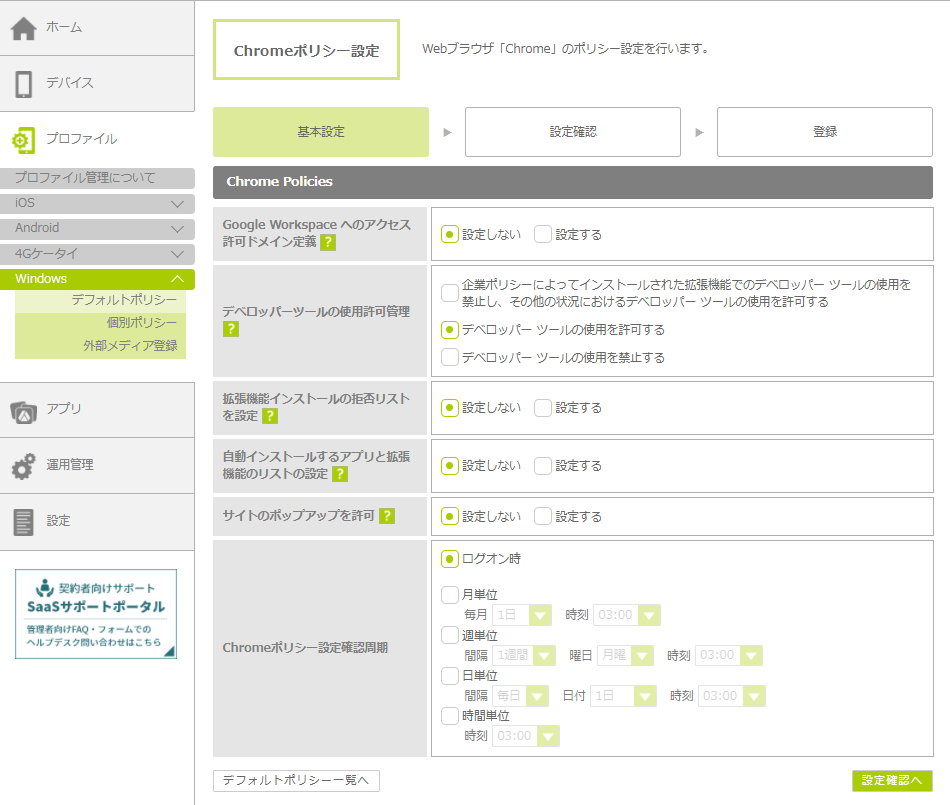This screenshot has height=805, width=950.
Task: Click the Home house icon
Action: (x=24, y=28)
